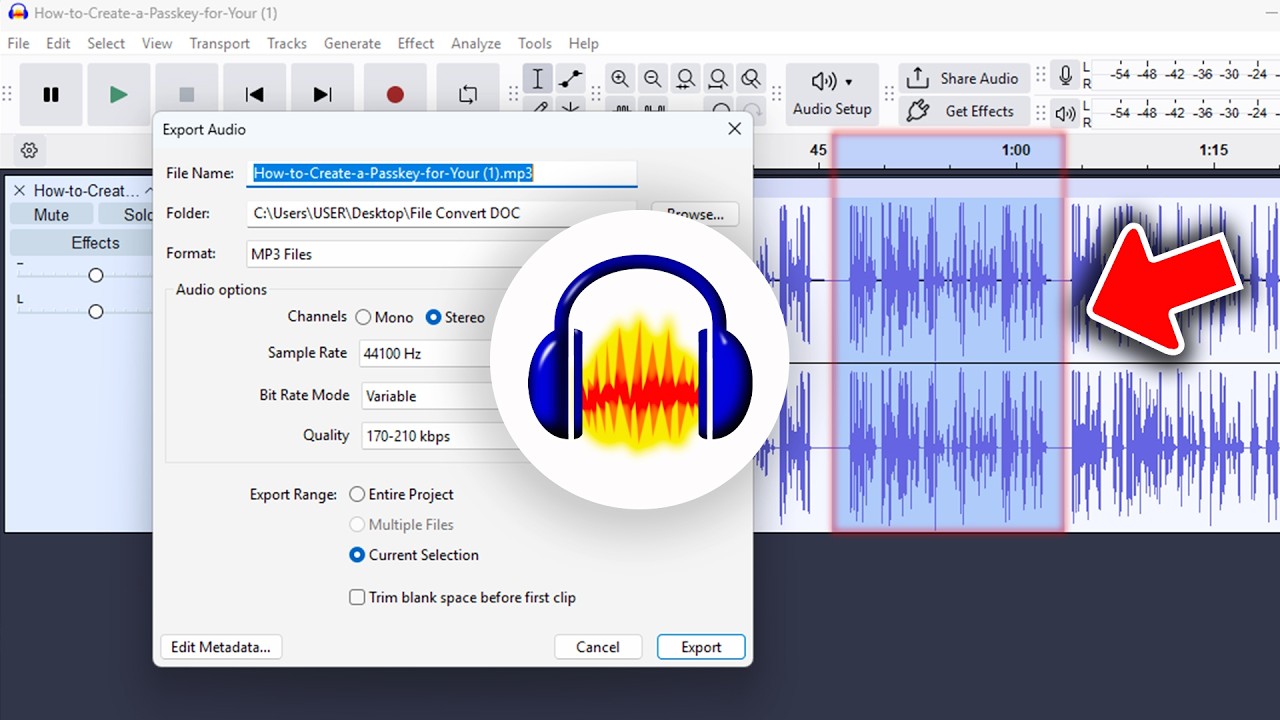Click the track pan slider knob

coord(96,312)
